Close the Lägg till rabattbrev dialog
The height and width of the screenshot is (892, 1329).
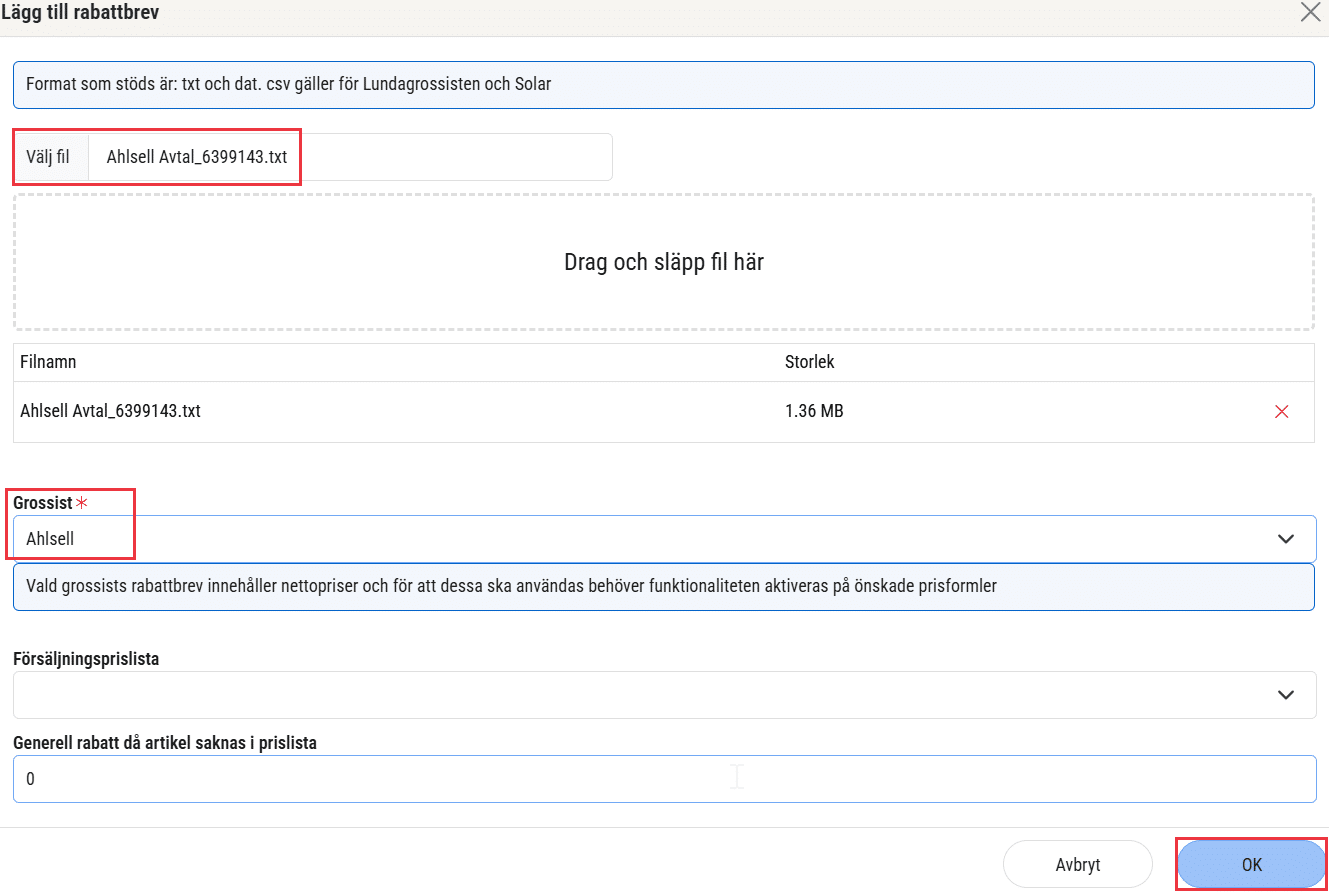1310,12
